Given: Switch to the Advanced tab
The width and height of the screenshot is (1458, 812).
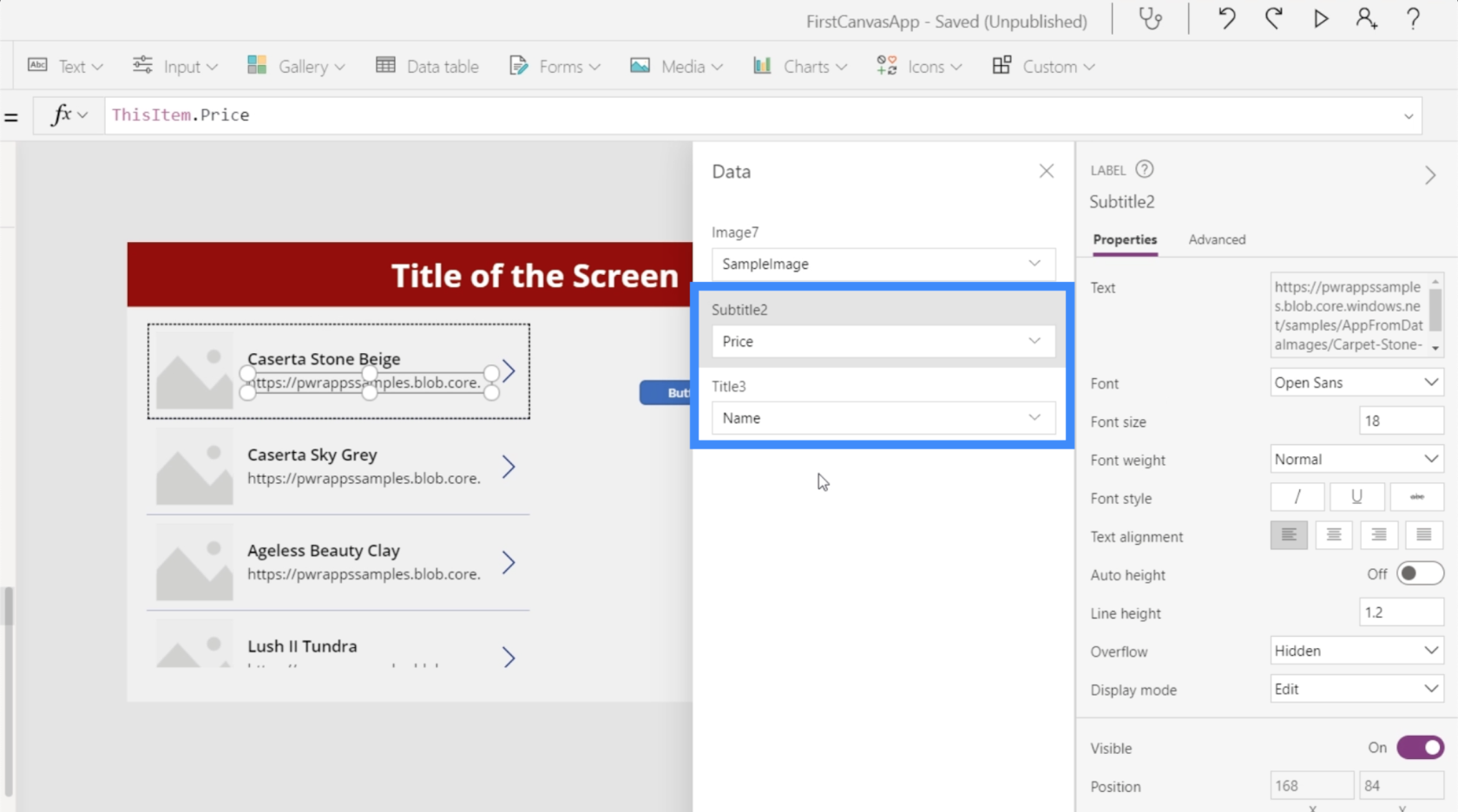Looking at the screenshot, I should pos(1217,239).
